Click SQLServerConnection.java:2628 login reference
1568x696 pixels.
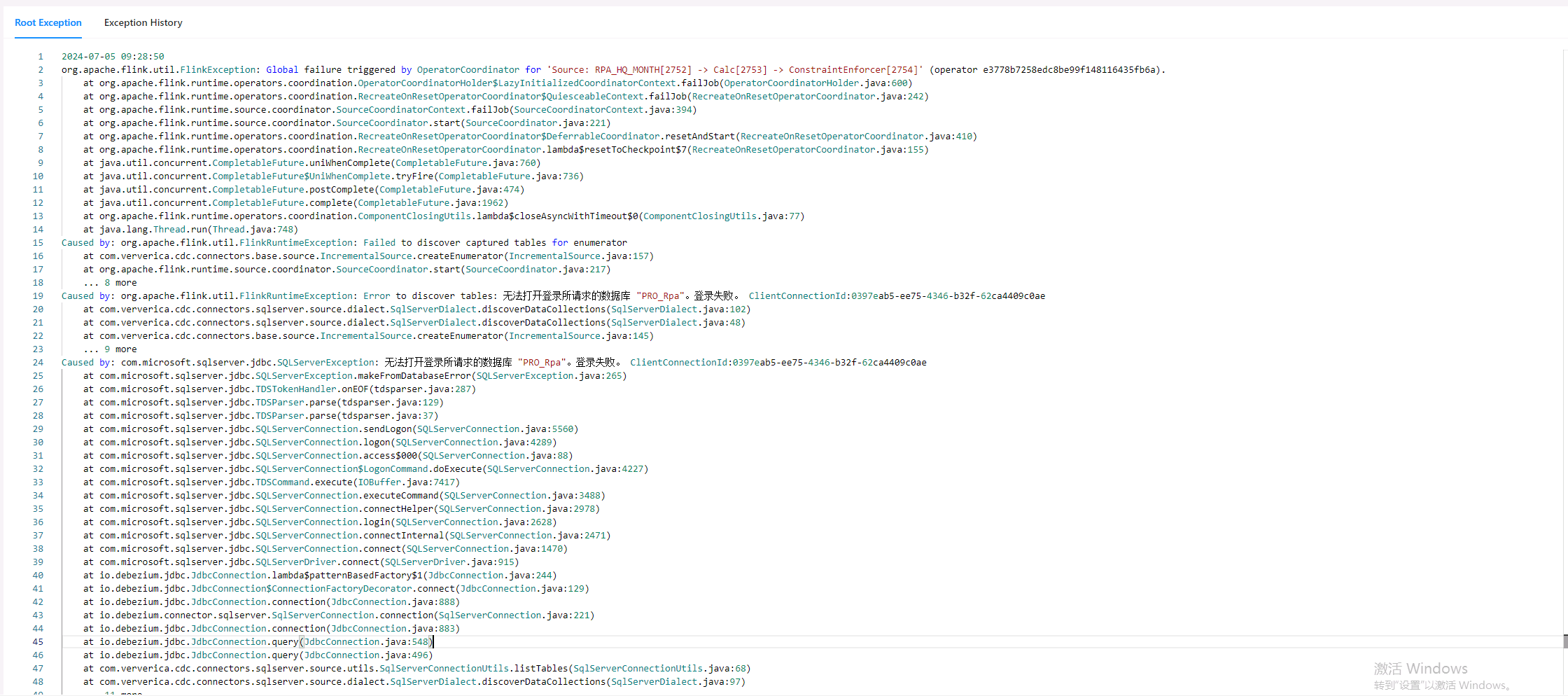coord(474,522)
